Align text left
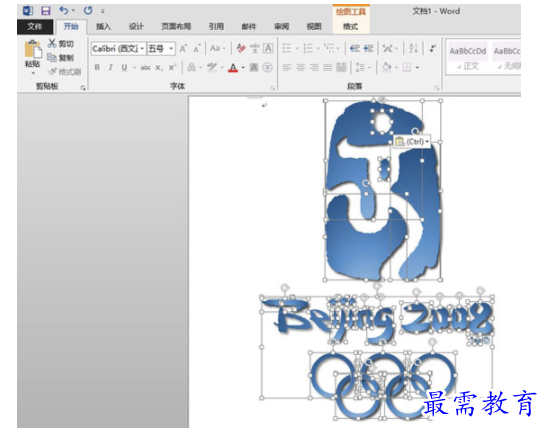545x435 pixels. pyautogui.click(x=287, y=67)
